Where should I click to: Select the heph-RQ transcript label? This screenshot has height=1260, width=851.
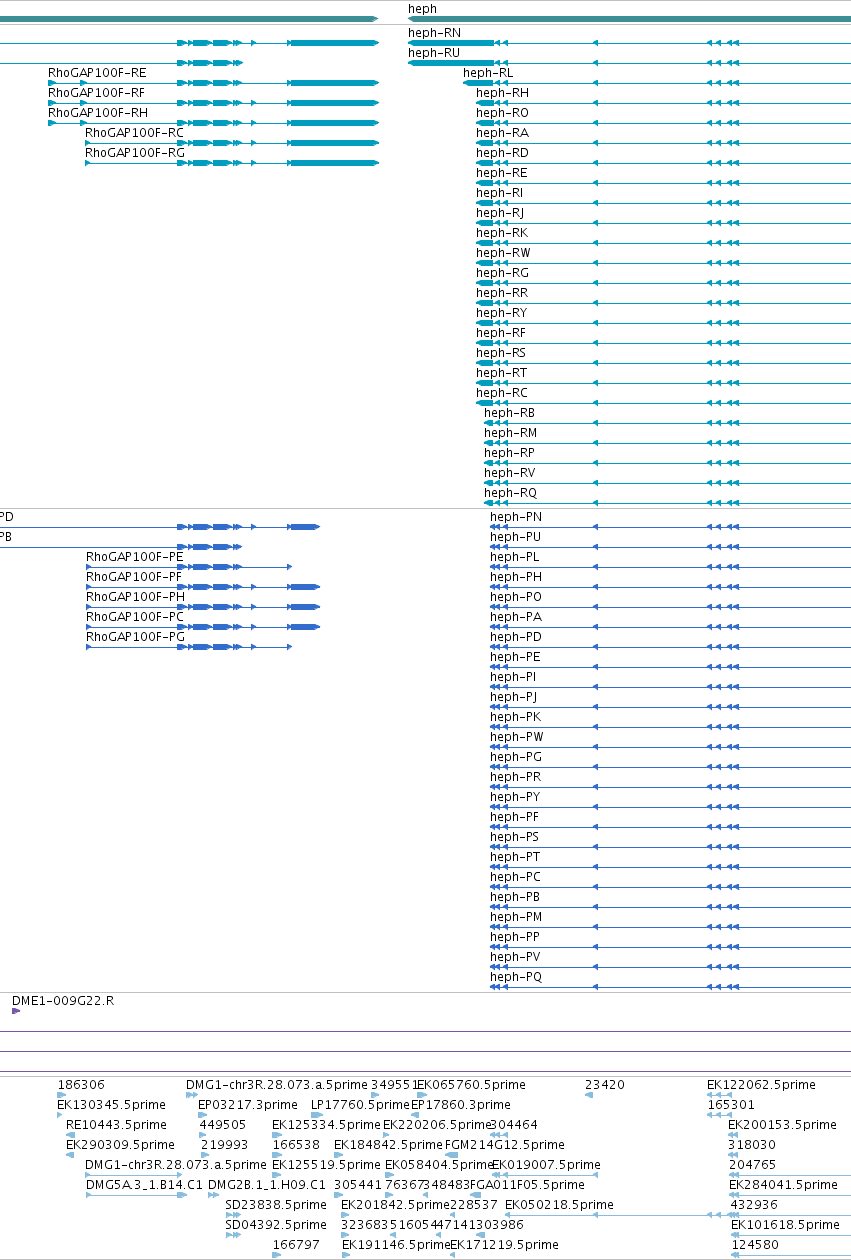510,493
